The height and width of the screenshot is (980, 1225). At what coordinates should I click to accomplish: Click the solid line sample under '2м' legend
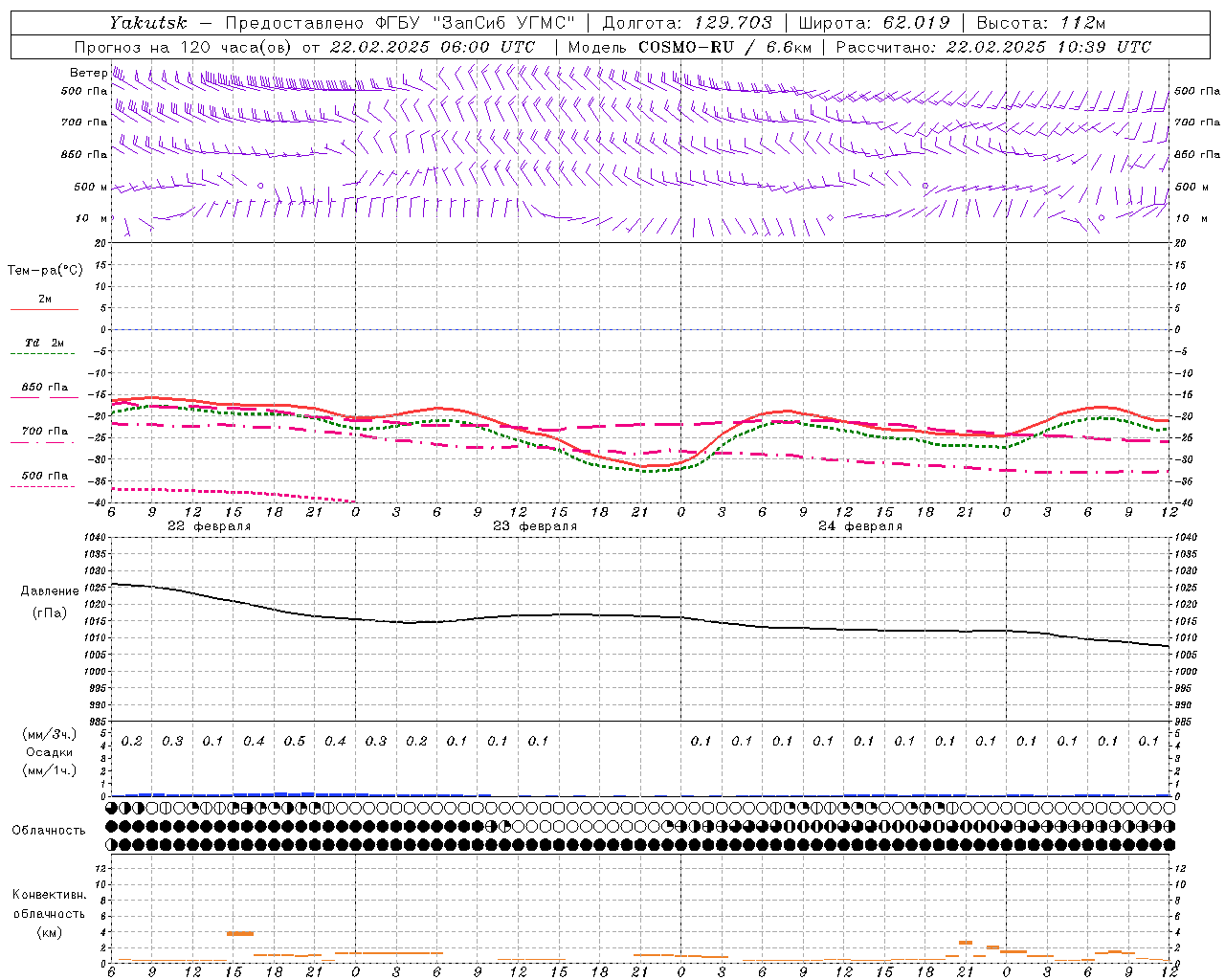point(44,309)
